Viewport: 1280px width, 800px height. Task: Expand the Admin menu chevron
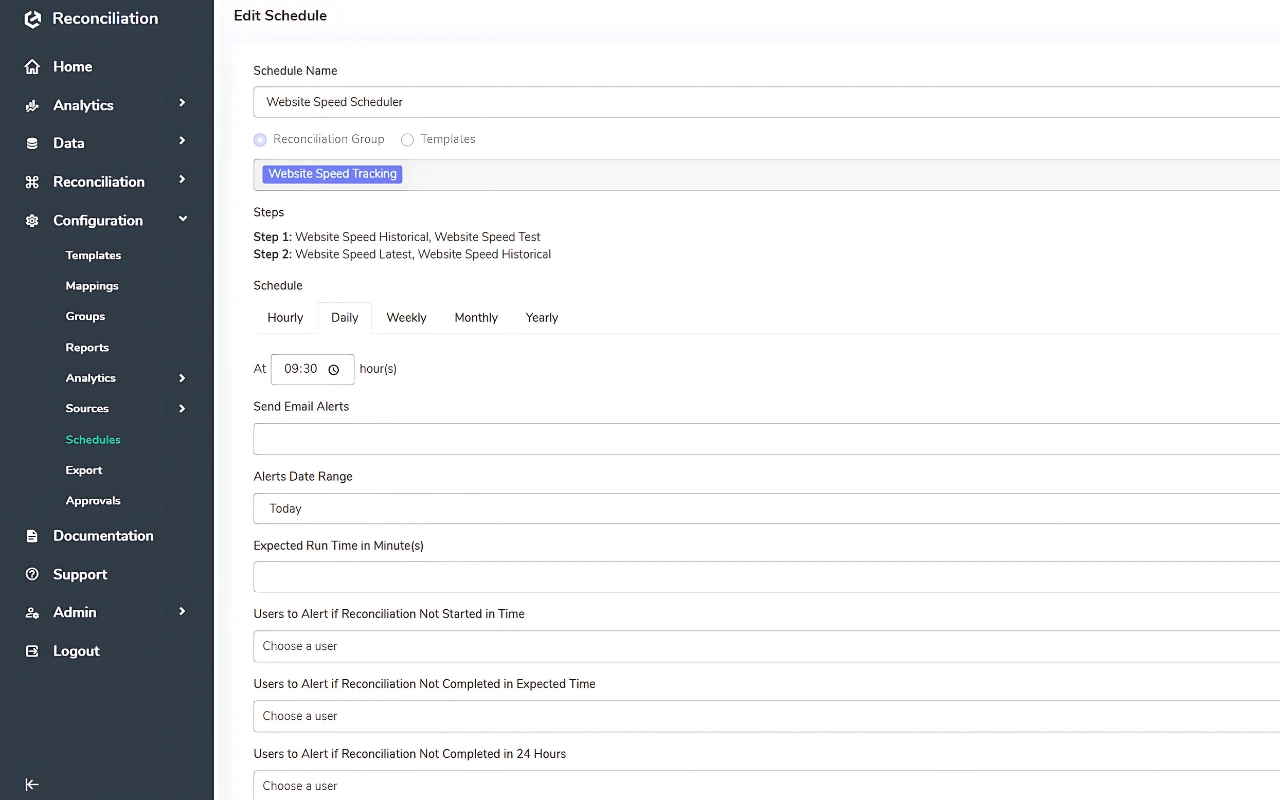(182, 612)
